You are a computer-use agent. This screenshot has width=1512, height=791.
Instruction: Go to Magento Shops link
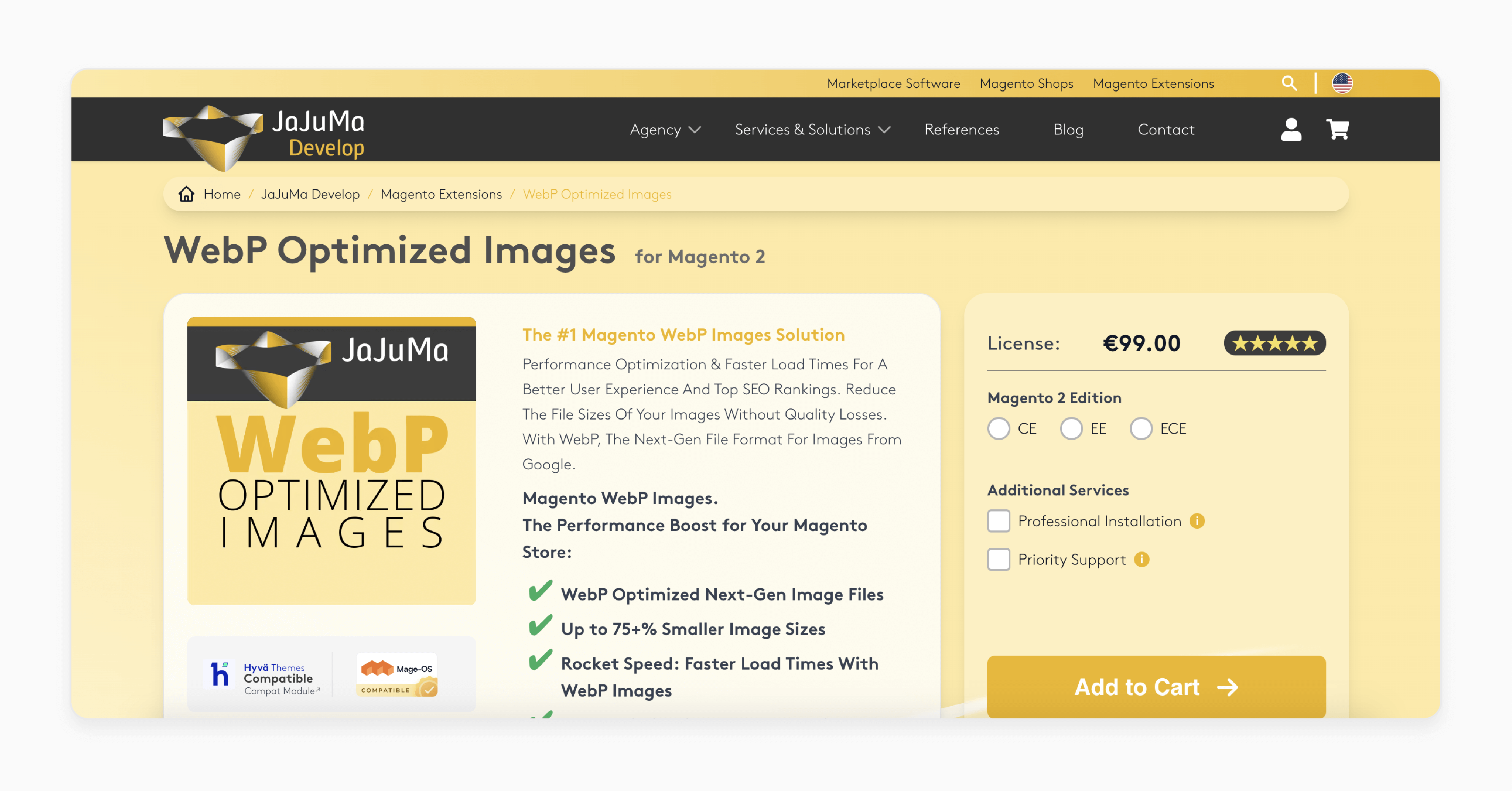(1026, 84)
